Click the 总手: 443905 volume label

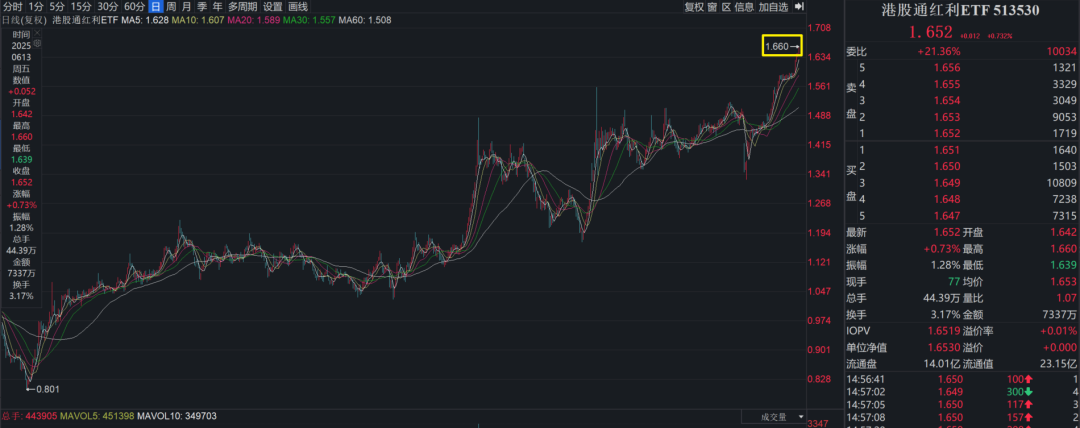(29, 416)
